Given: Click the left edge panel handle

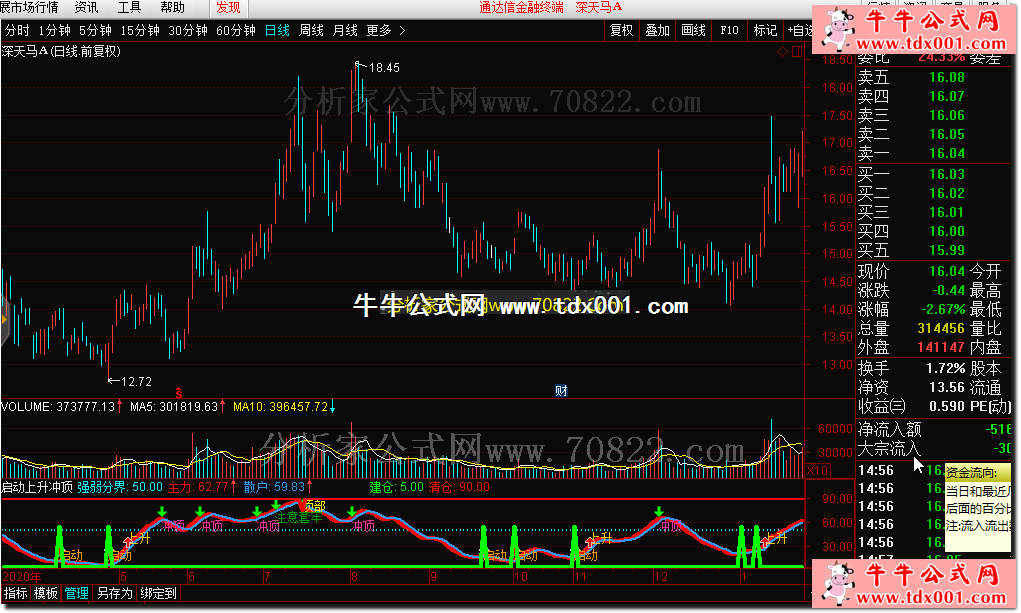Looking at the screenshot, I should click(x=4, y=319).
